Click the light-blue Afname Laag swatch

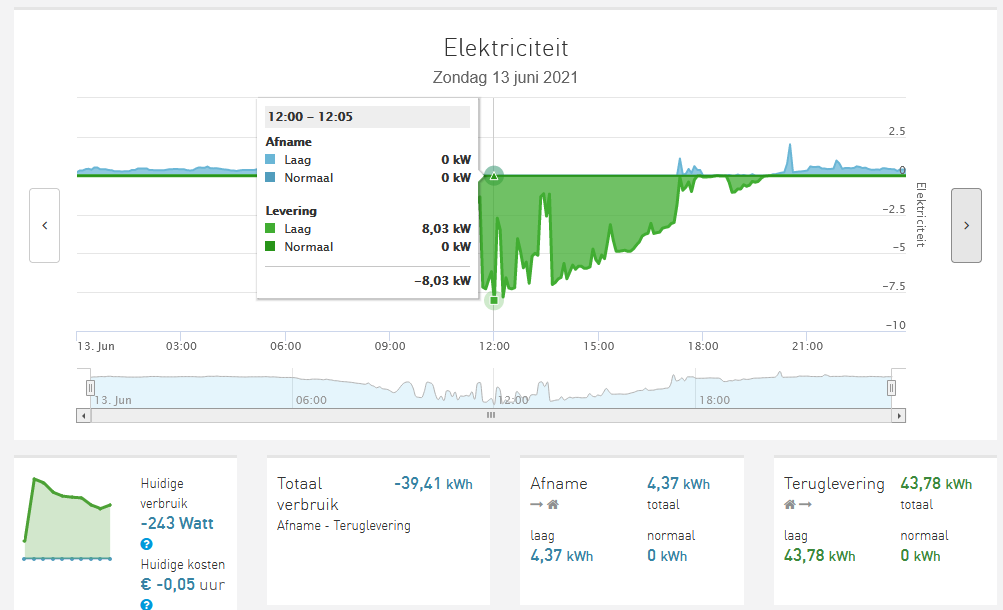(271, 160)
